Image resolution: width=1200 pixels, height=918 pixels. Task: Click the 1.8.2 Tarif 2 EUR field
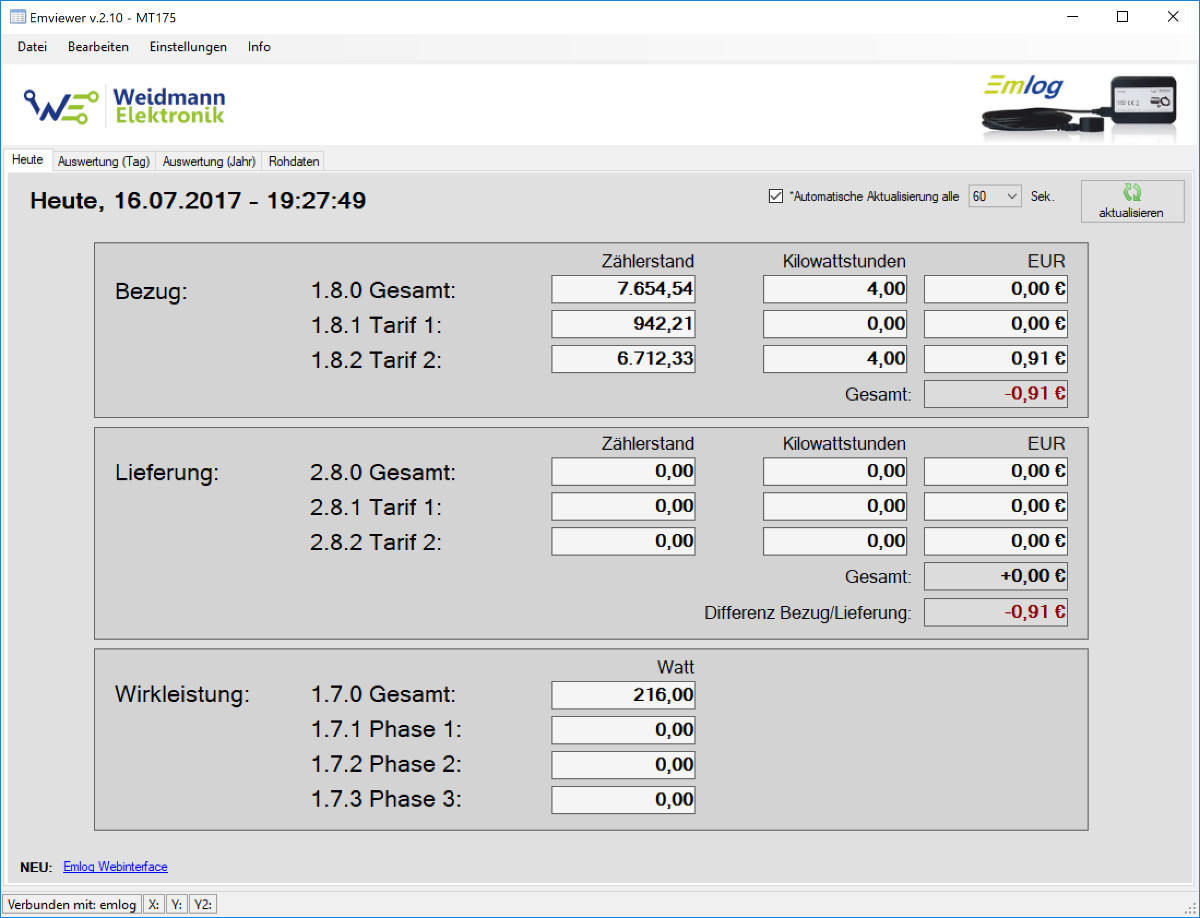995,359
